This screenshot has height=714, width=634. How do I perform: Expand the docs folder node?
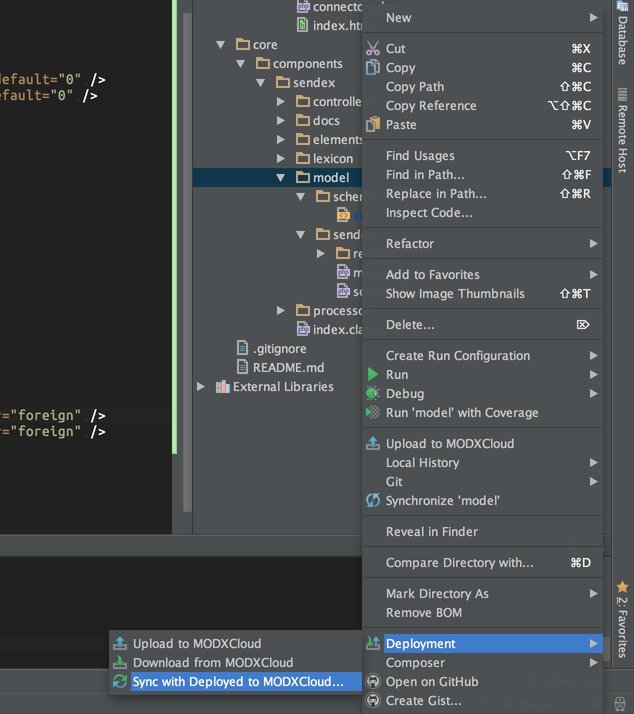282,121
